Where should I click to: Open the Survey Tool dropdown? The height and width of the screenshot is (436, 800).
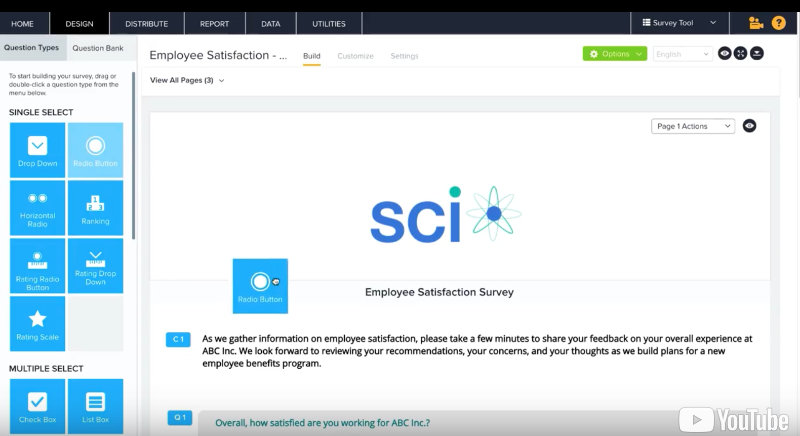680,23
